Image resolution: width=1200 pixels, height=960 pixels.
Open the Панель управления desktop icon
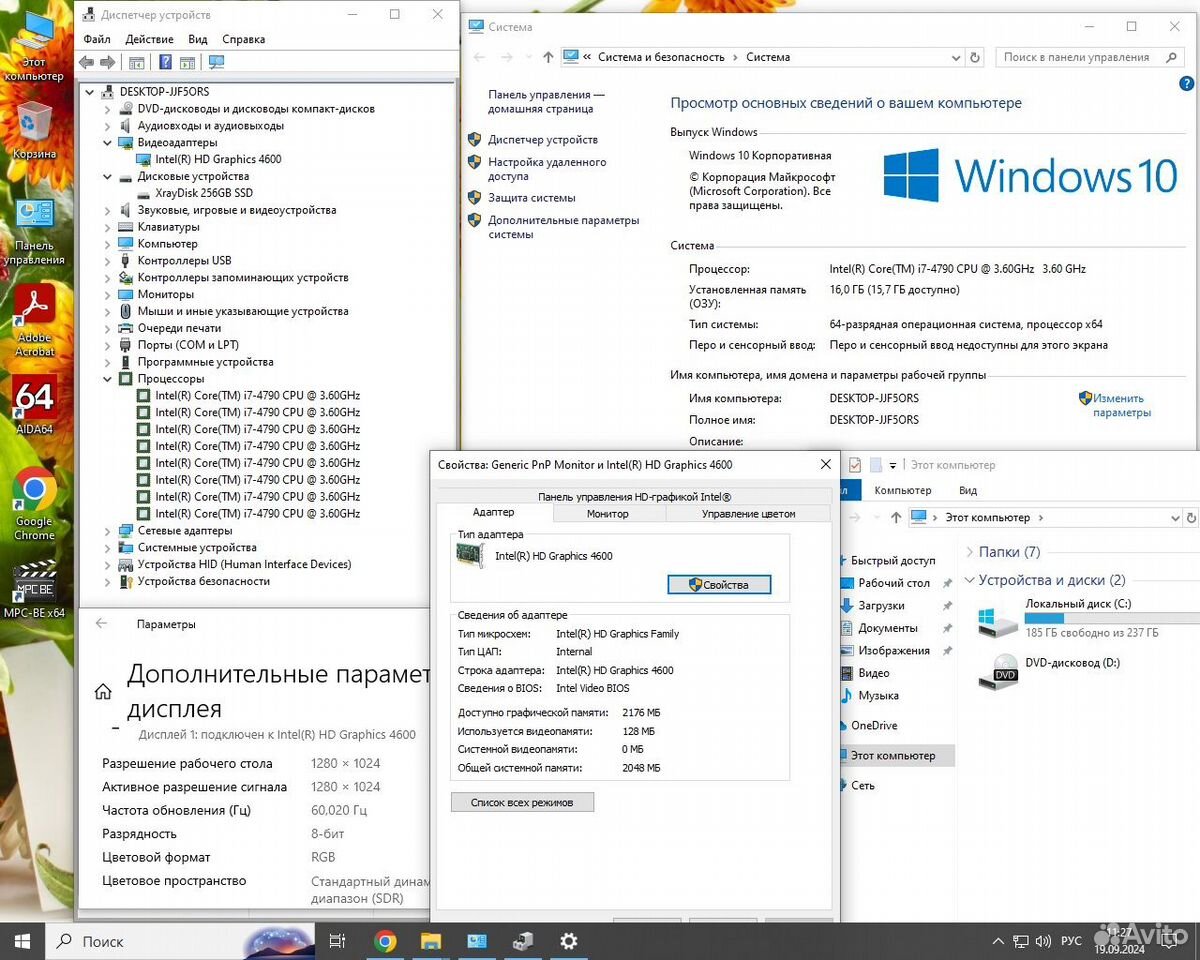tap(35, 232)
